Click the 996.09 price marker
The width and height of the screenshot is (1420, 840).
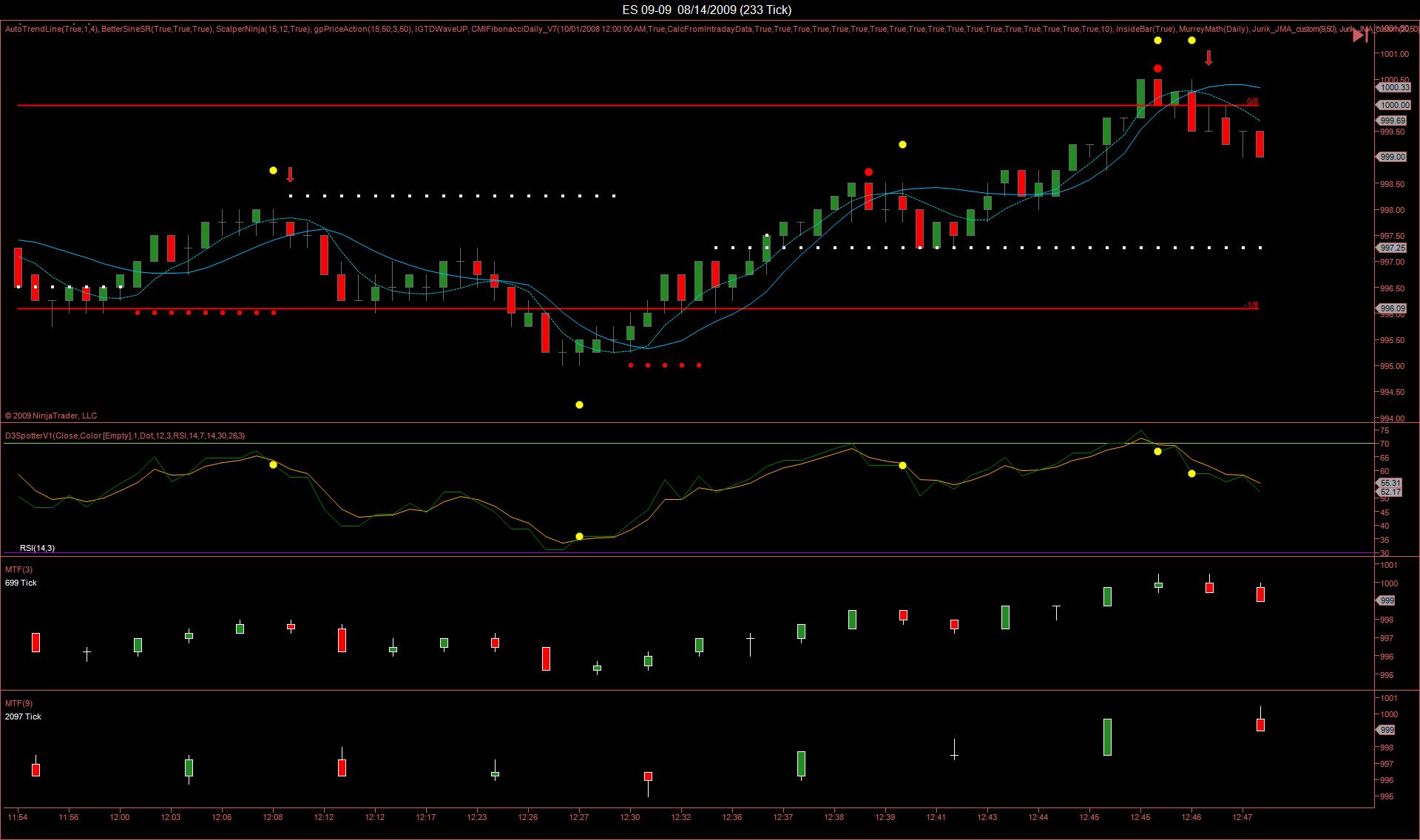tap(1392, 308)
